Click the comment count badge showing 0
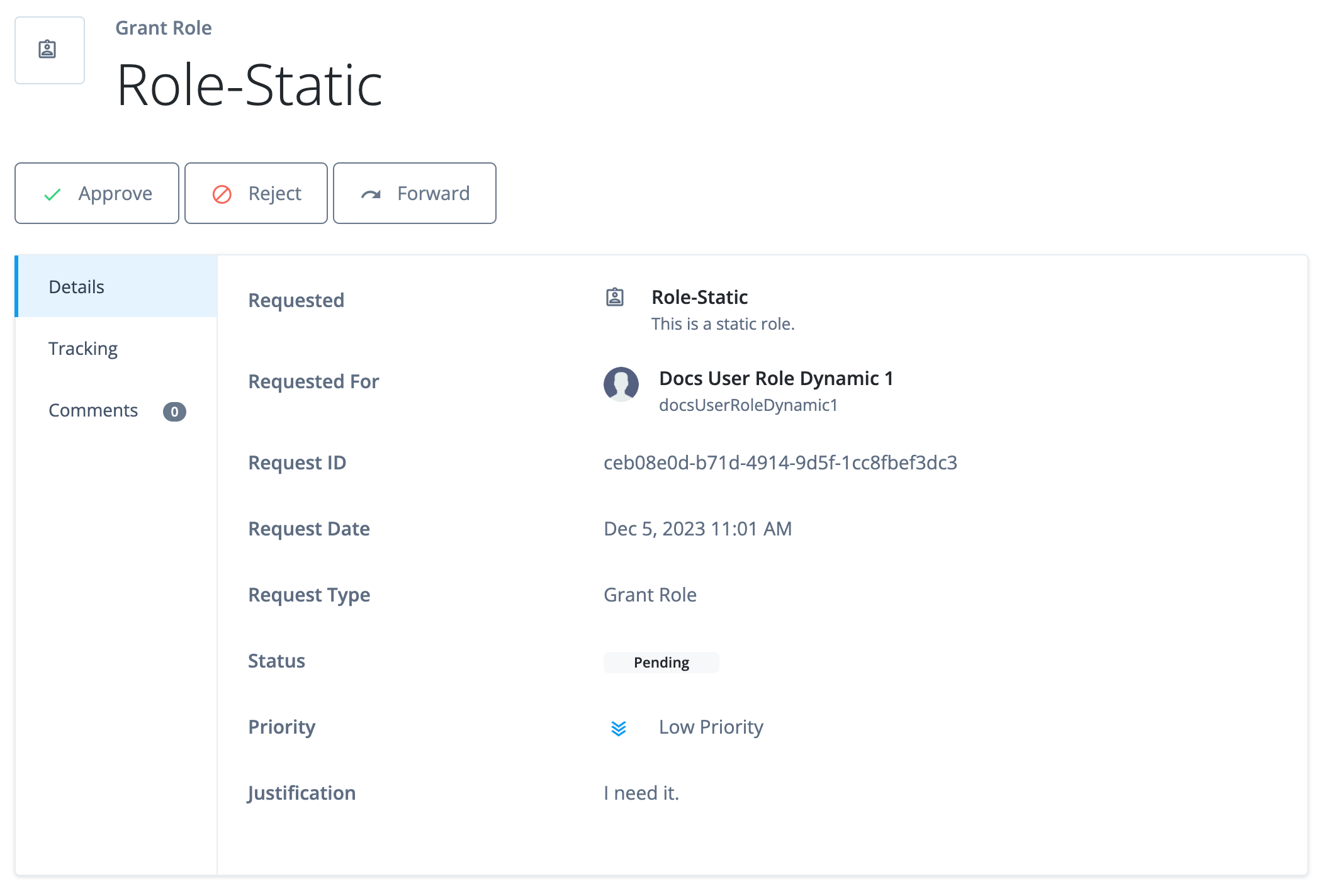Screen dimensions: 1328x896 [x=175, y=412]
